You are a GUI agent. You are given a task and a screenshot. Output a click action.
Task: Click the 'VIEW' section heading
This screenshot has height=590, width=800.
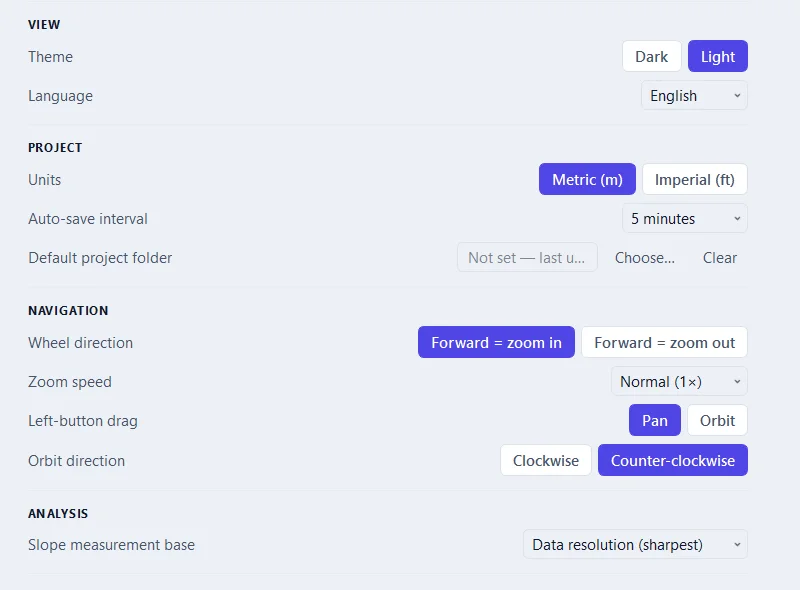(44, 24)
